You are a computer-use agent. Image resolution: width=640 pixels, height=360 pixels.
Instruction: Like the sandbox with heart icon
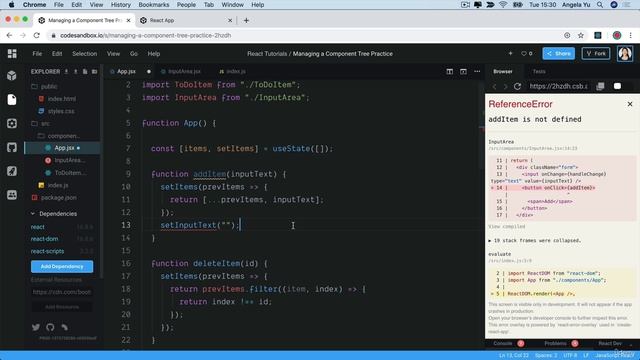pyautogui.click(x=524, y=53)
